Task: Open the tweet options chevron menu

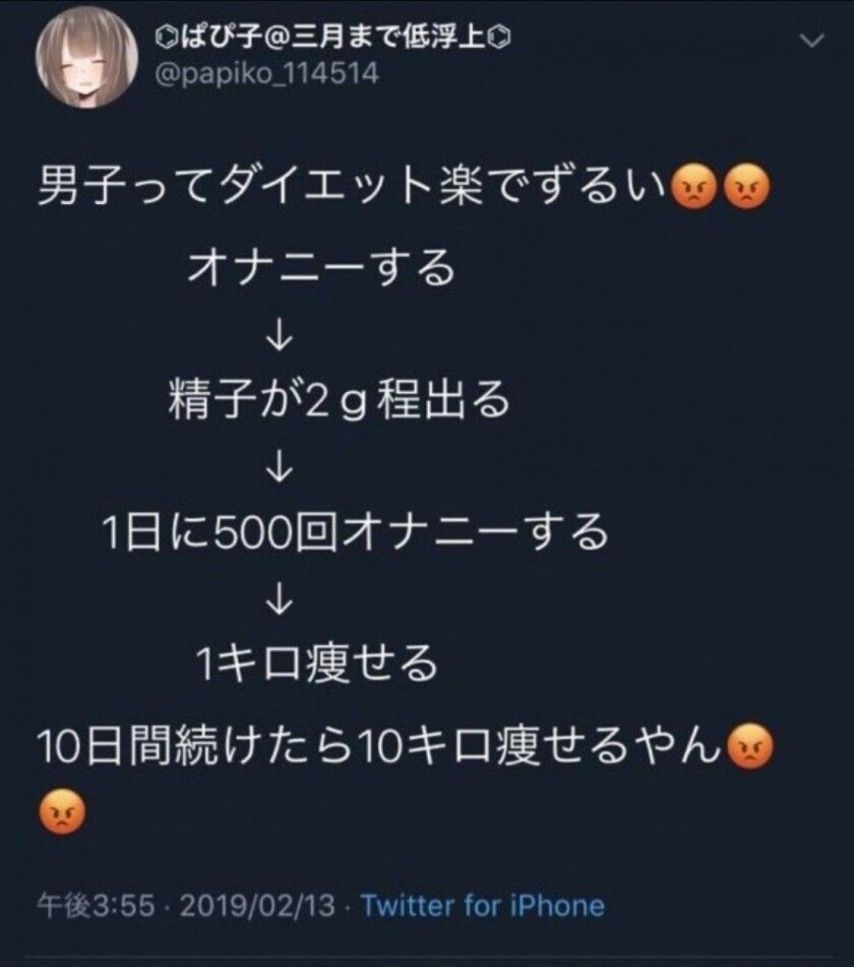Action: point(812,41)
